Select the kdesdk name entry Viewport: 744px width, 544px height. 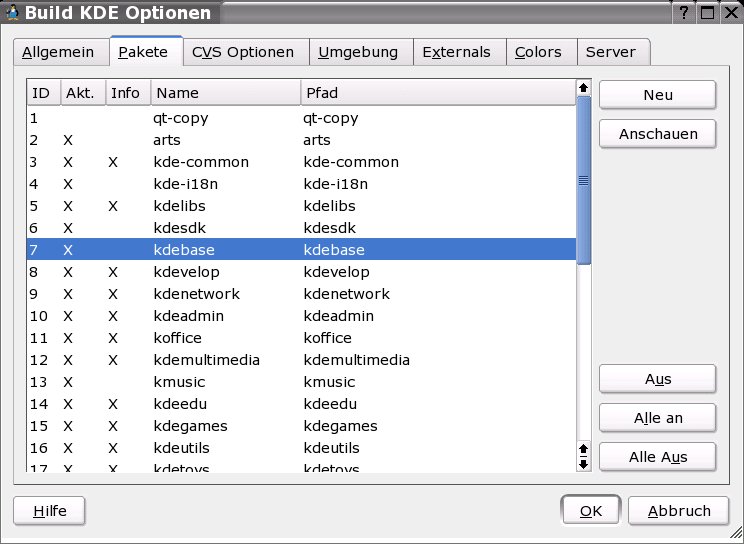tap(179, 228)
